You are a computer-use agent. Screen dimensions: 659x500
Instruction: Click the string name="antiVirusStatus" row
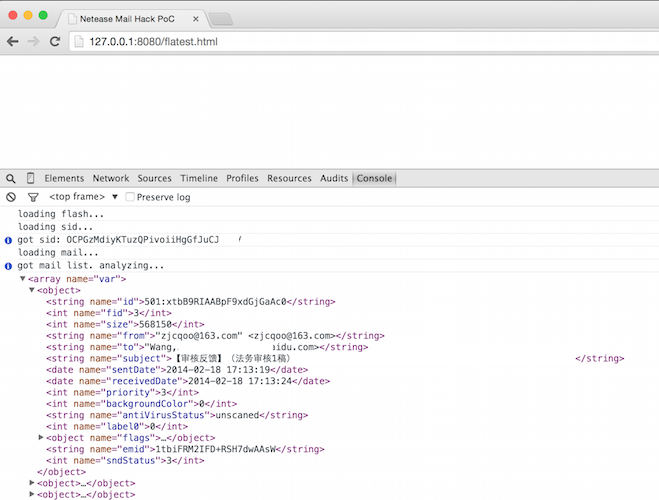177,415
